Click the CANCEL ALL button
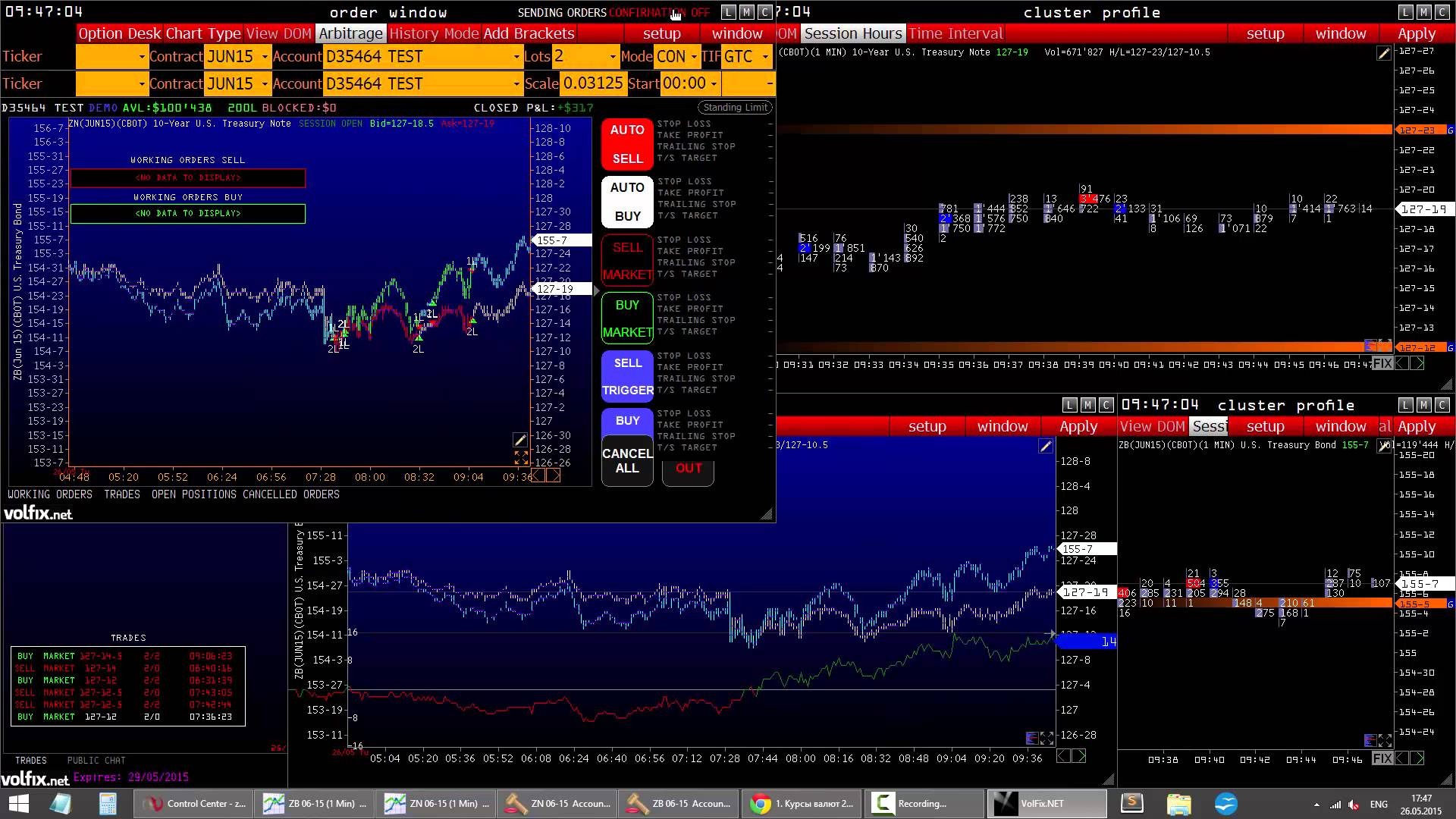The height and width of the screenshot is (819, 1456). pyautogui.click(x=627, y=460)
